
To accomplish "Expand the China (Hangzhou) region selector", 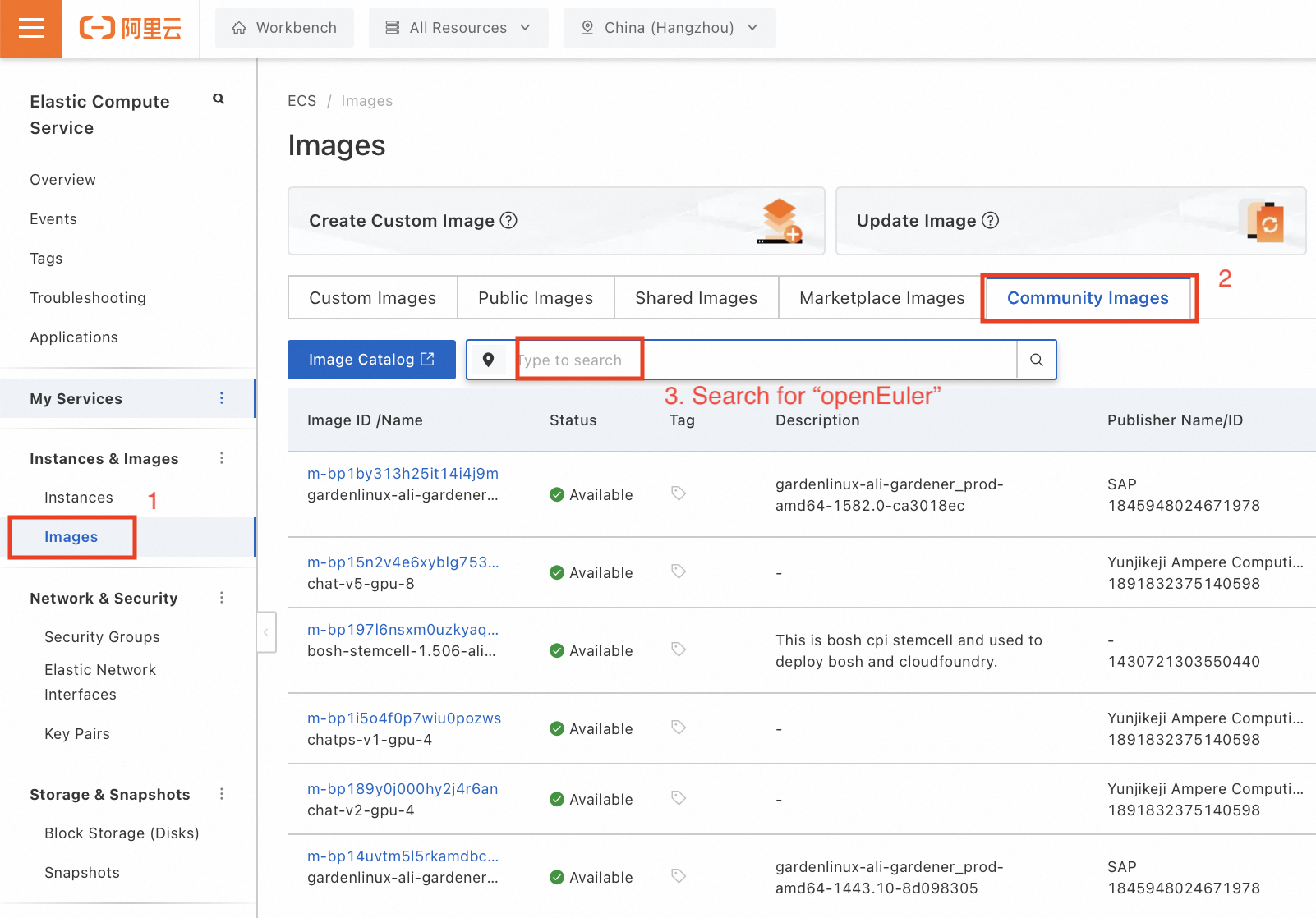I will pyautogui.click(x=669, y=28).
